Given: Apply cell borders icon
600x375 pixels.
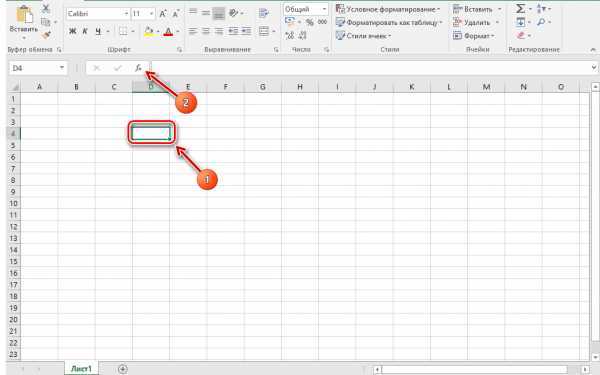Looking at the screenshot, I should point(123,31).
